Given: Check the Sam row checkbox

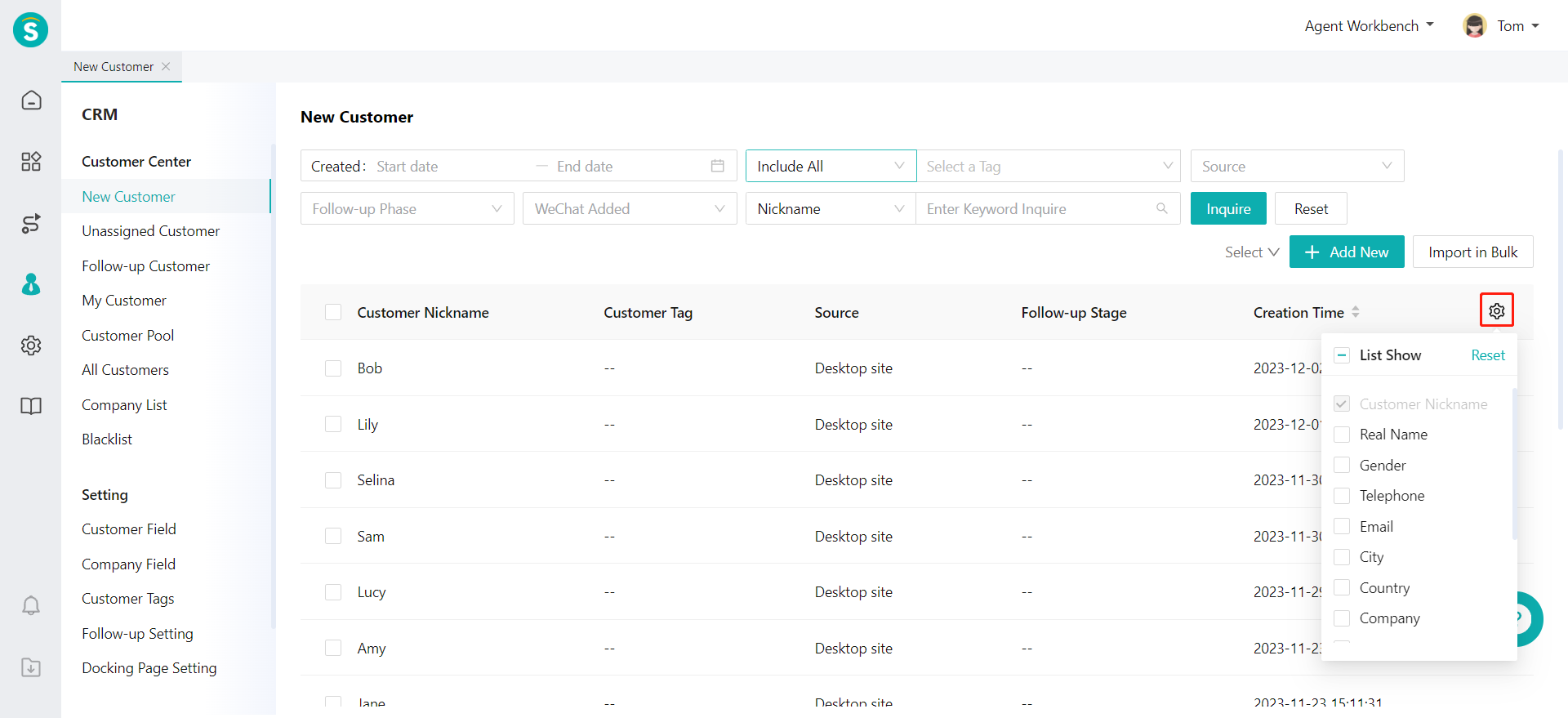Looking at the screenshot, I should coord(333,536).
